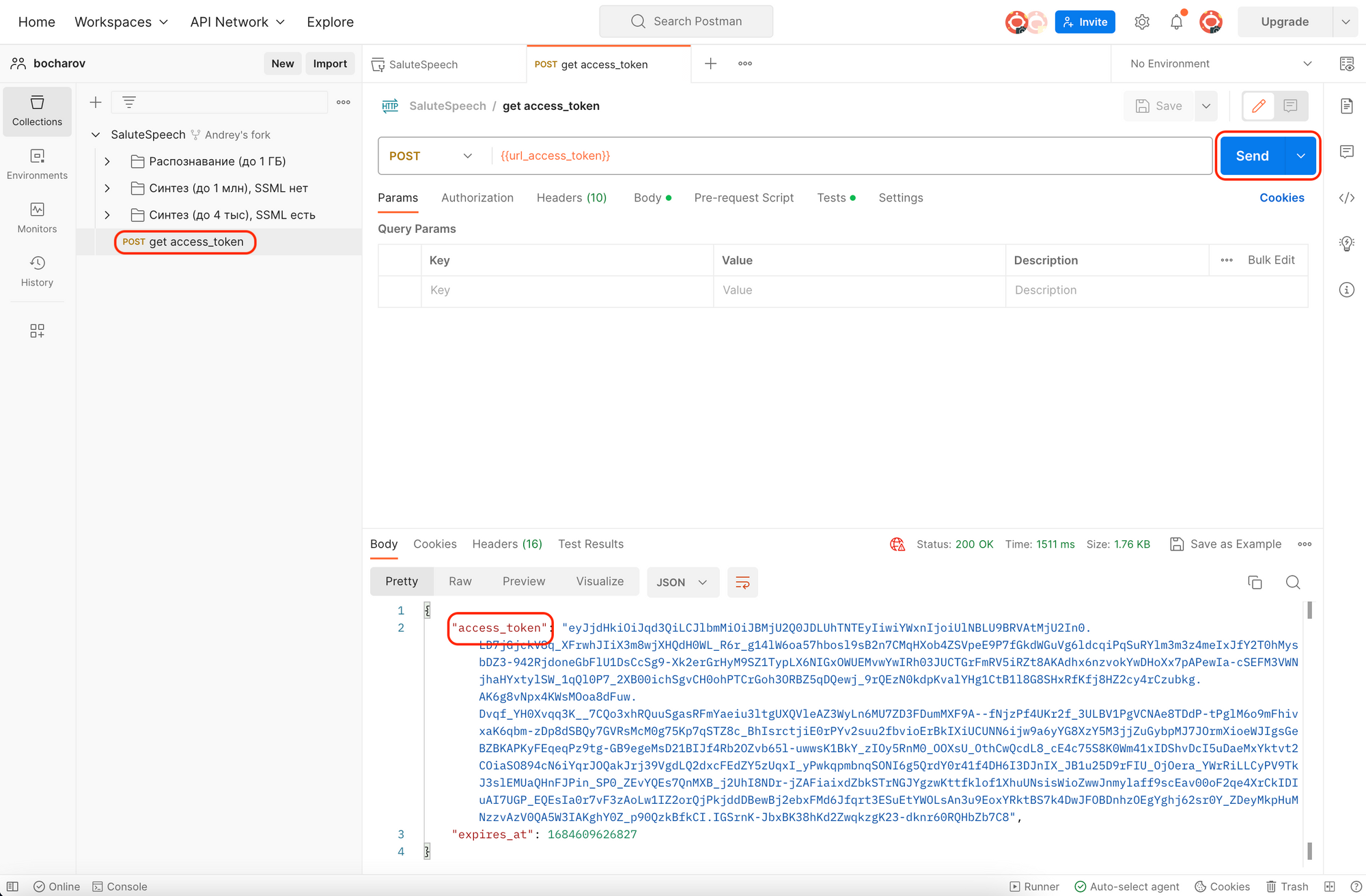Click the configure workspace sidebar grid icon
This screenshot has height=896, width=1366.
point(37,331)
